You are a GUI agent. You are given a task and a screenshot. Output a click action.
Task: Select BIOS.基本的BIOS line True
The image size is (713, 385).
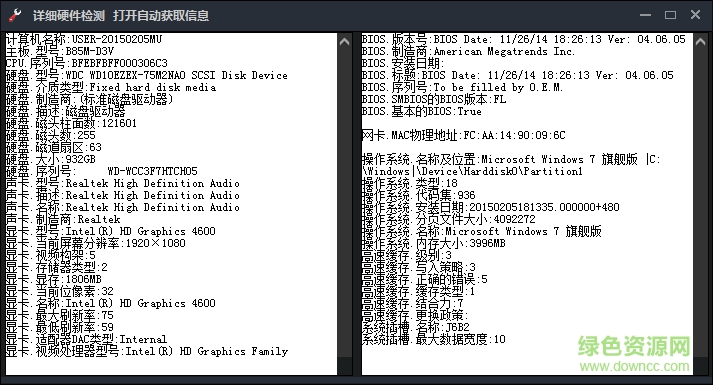click(422, 111)
